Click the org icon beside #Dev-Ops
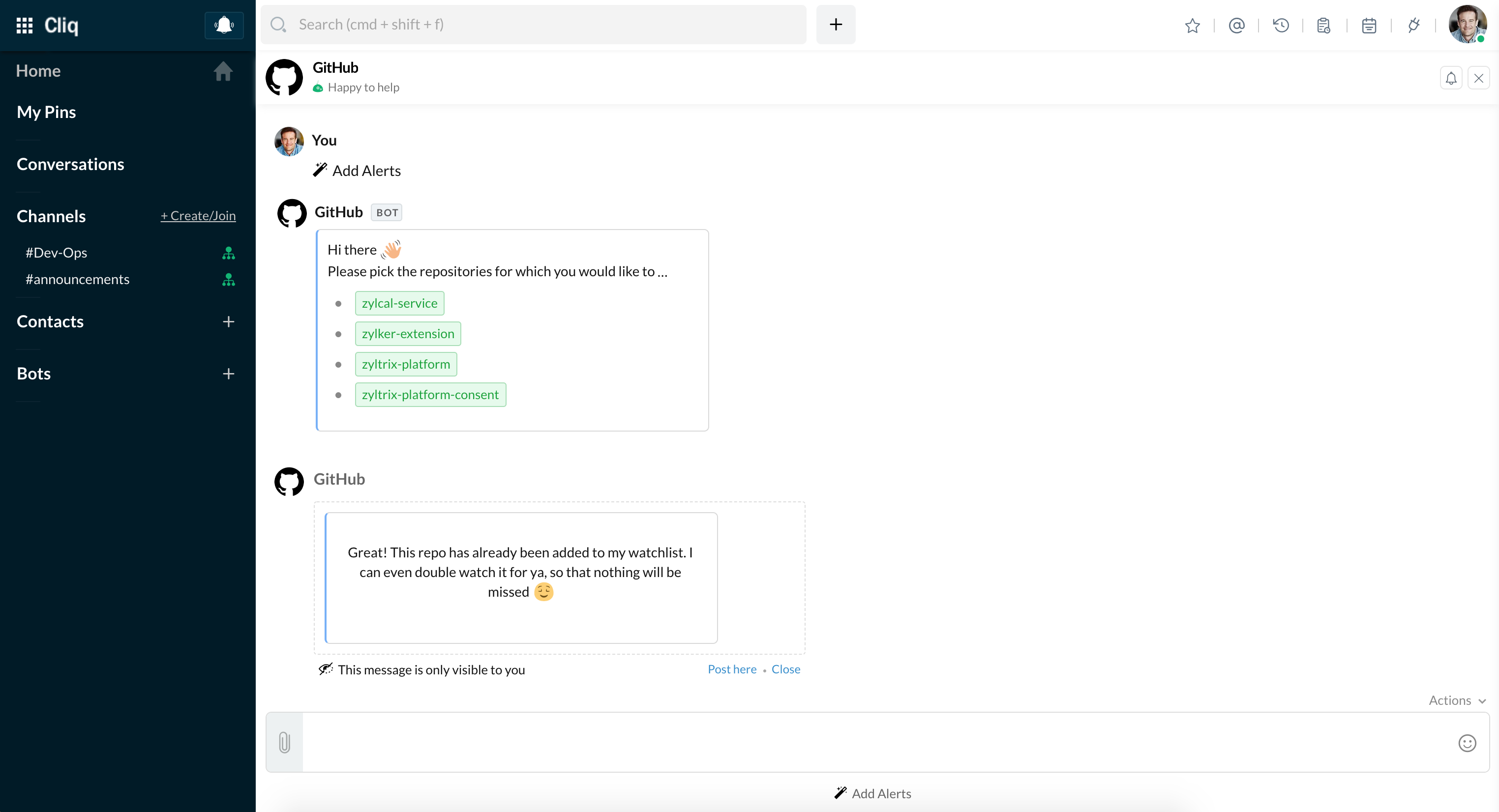 (x=229, y=253)
